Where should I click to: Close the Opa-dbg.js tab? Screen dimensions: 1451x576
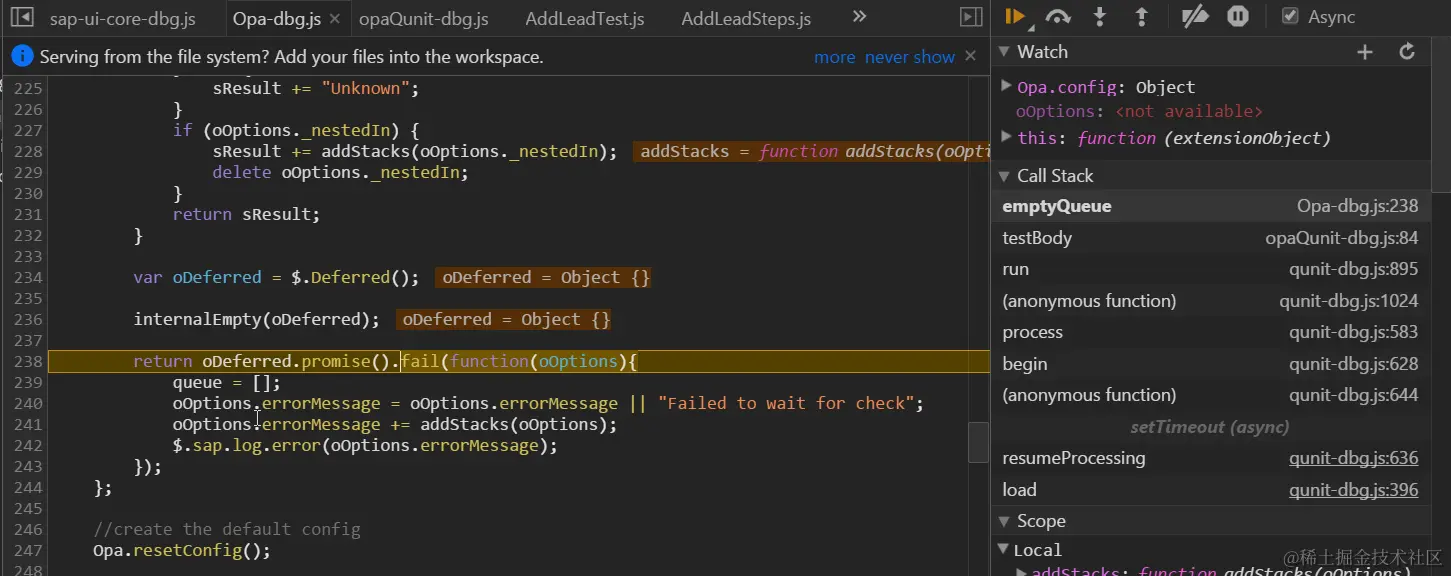point(334,19)
